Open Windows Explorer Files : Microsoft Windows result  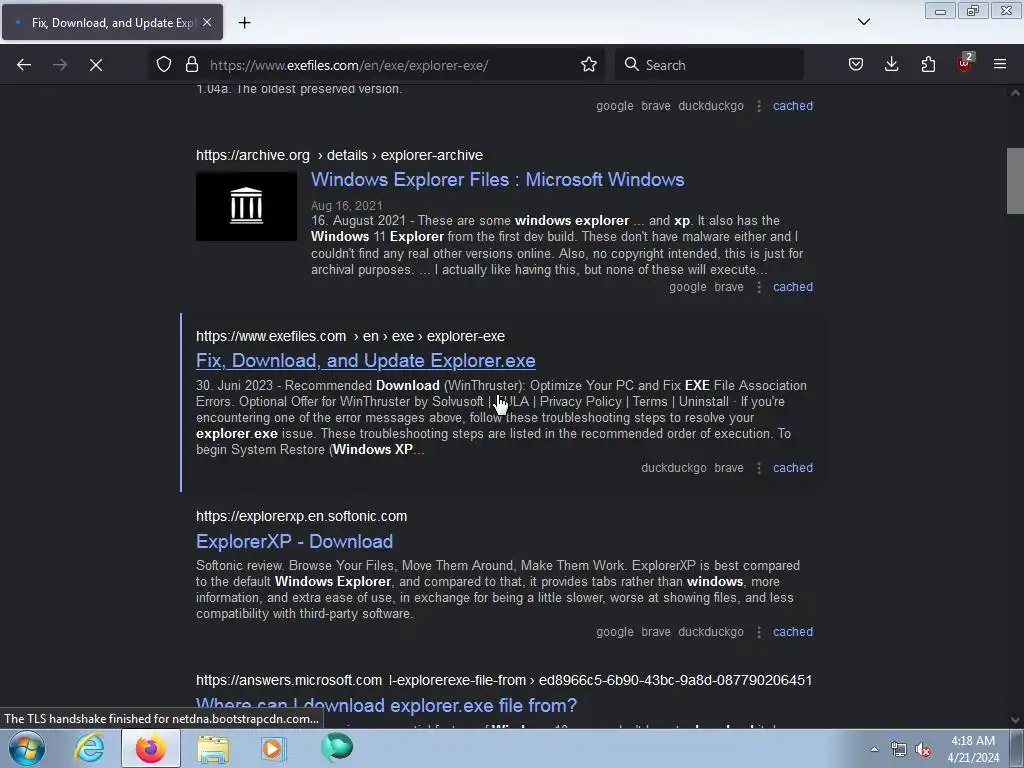click(x=497, y=180)
